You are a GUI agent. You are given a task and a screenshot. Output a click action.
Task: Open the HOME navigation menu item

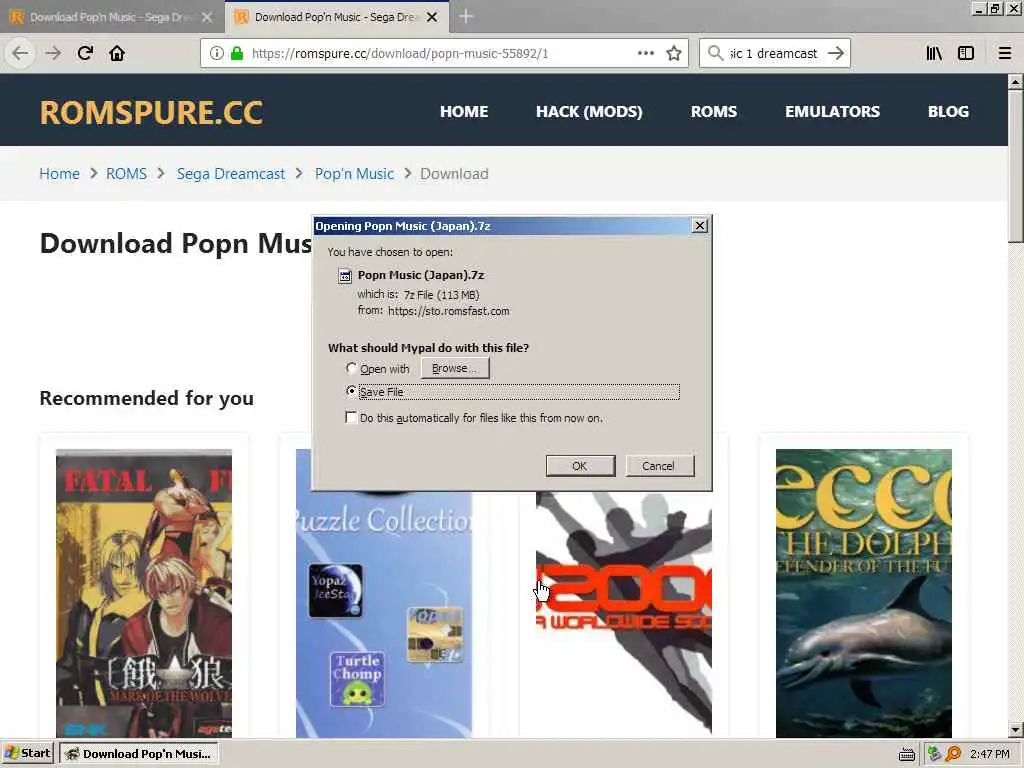pyautogui.click(x=464, y=111)
